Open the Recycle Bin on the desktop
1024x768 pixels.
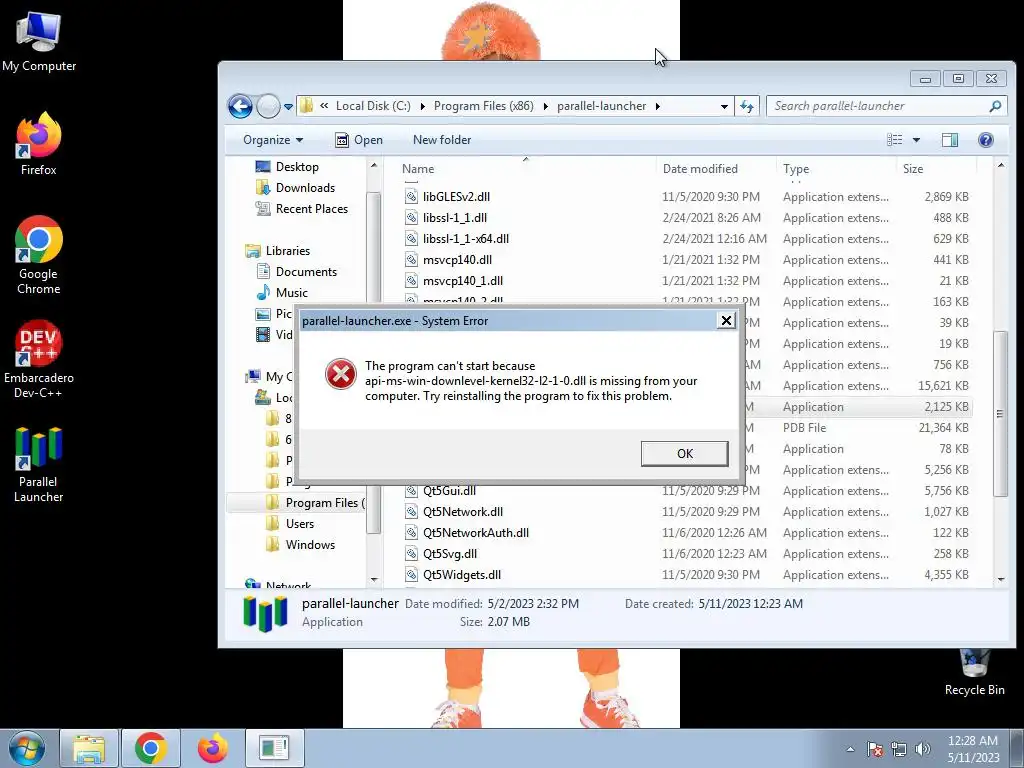point(974,673)
